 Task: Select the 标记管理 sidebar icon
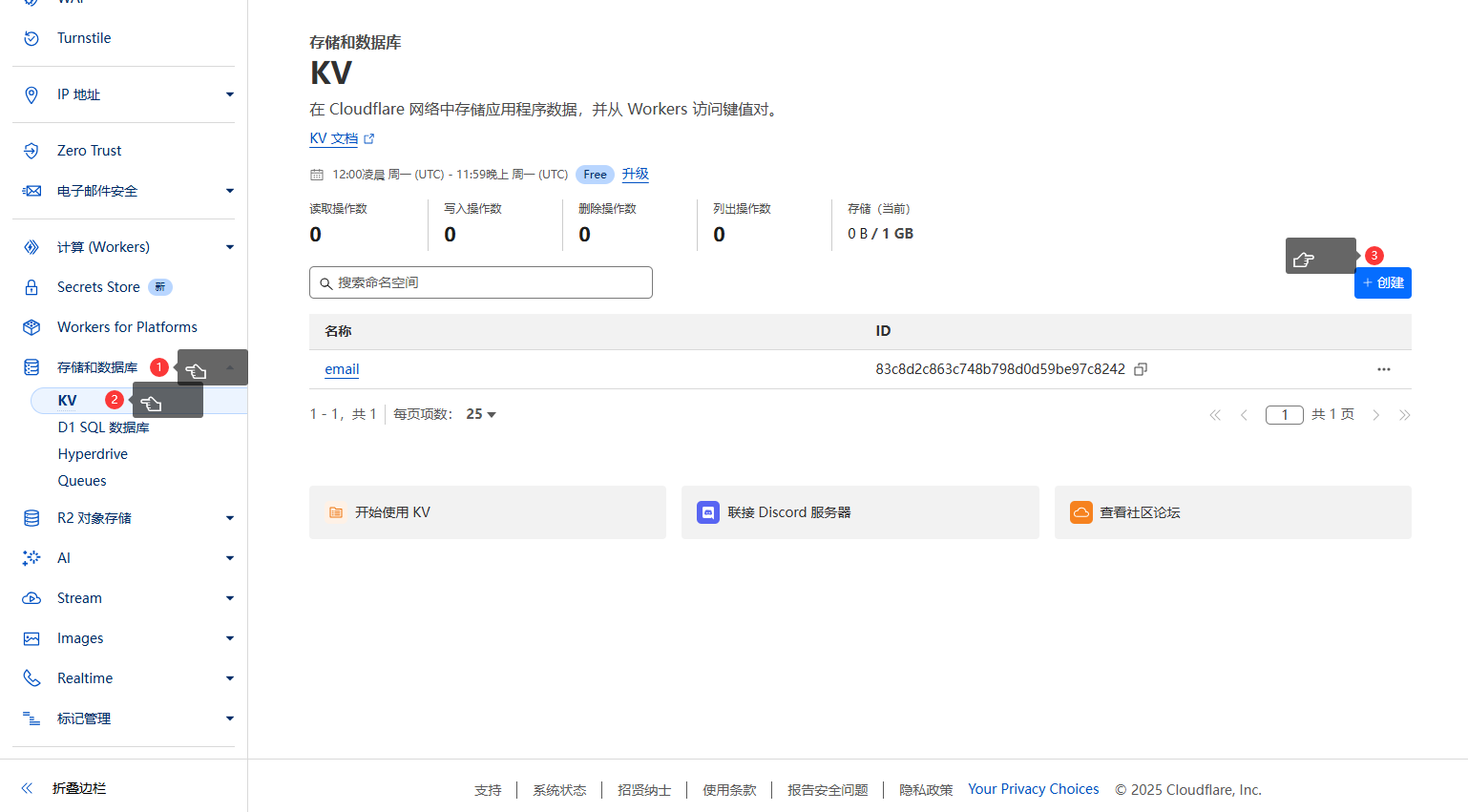coord(30,718)
